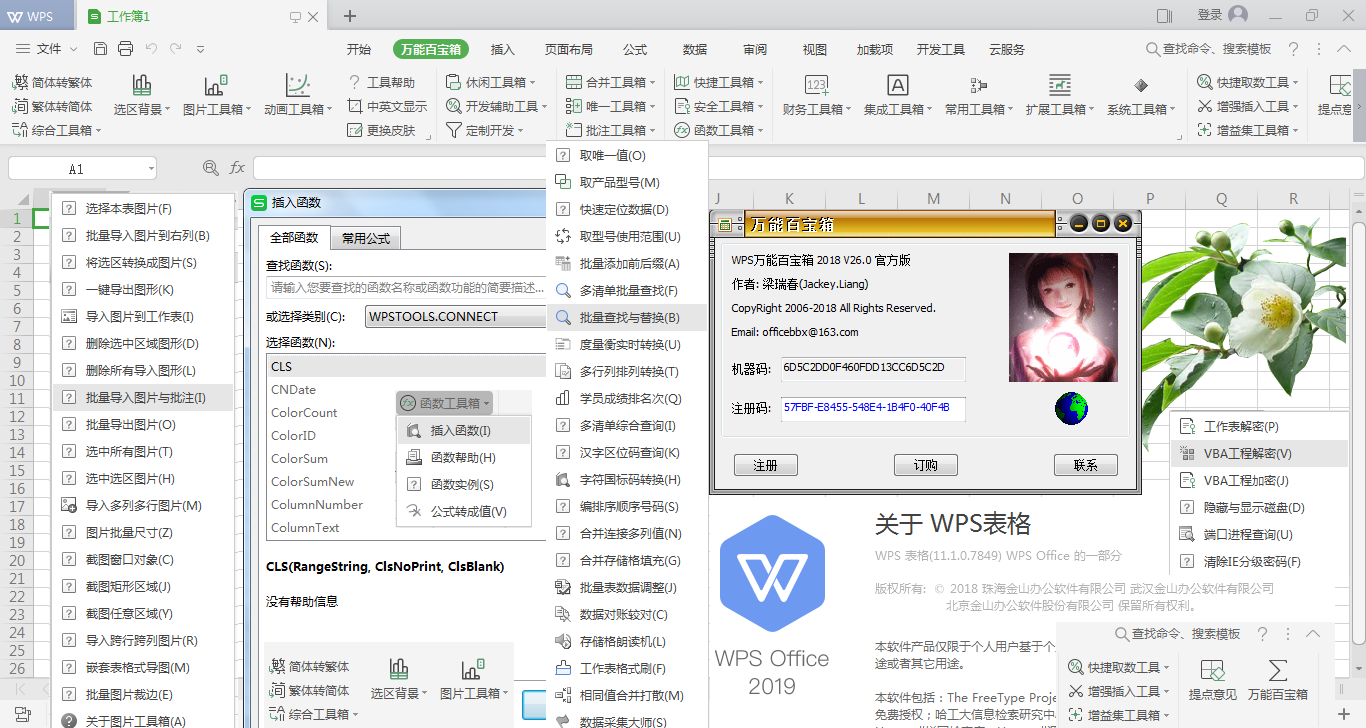Switch to 常用公式 tab in dialog
Image resolution: width=1366 pixels, height=728 pixels.
click(x=366, y=238)
